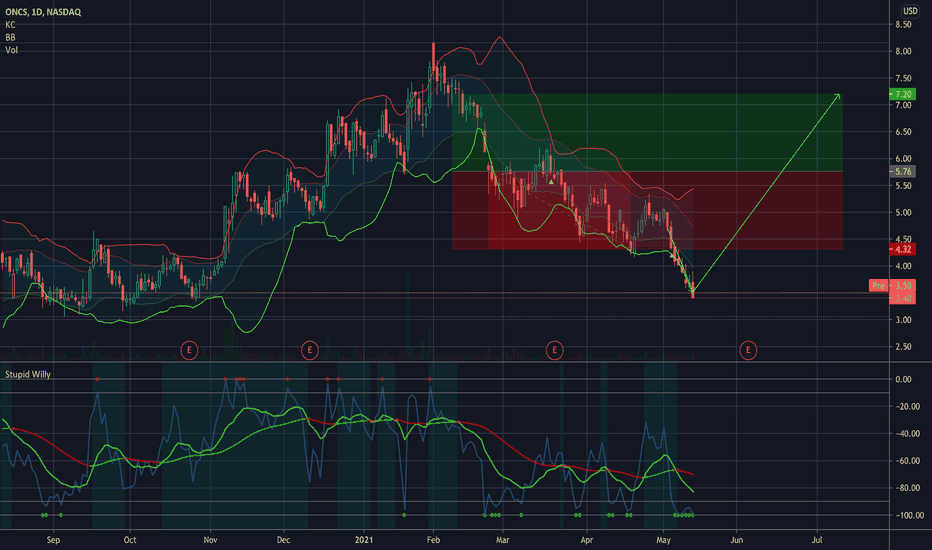Click the Oct label on time axis

[x=130, y=540]
